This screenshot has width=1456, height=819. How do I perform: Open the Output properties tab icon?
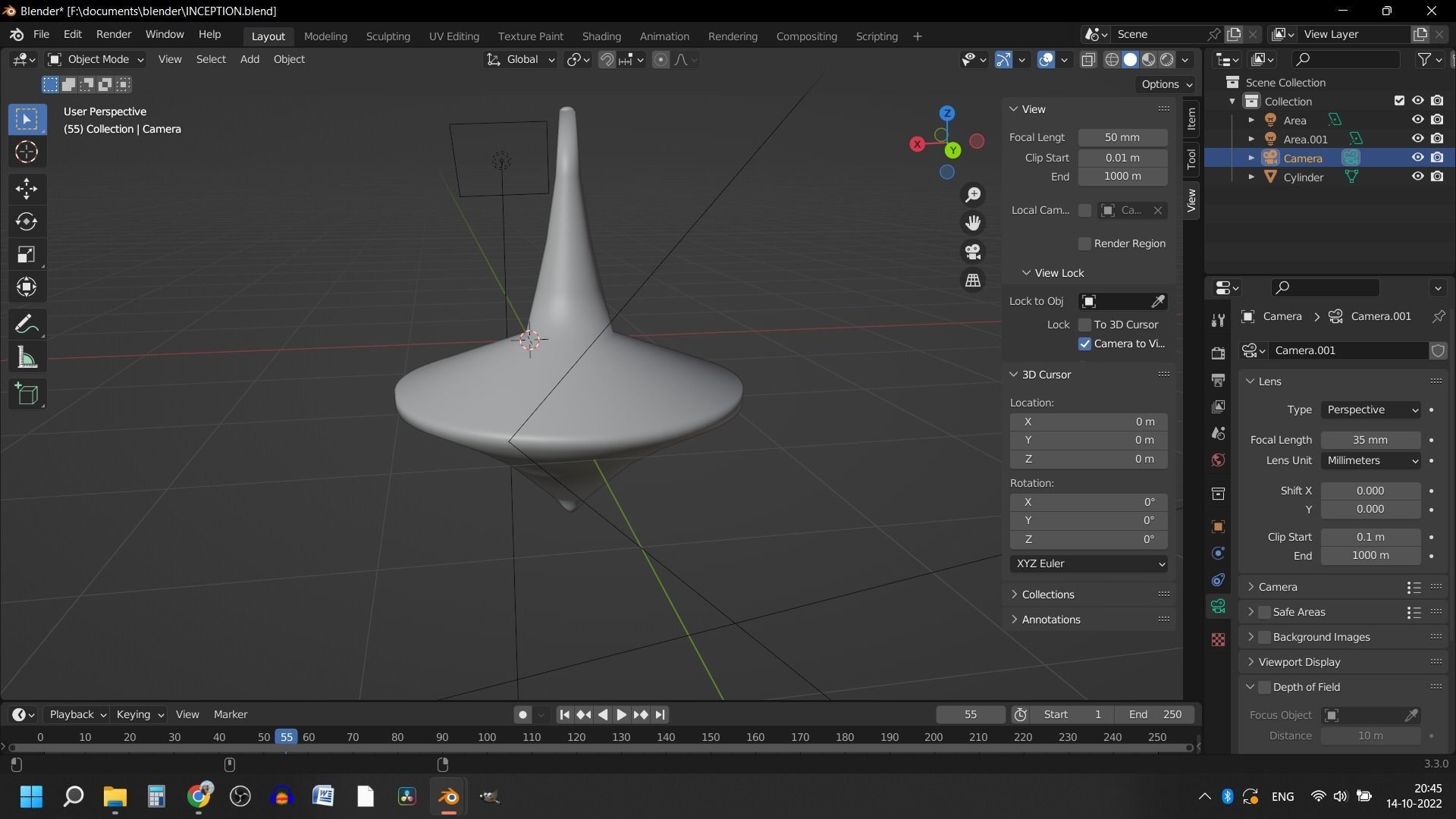(1218, 380)
